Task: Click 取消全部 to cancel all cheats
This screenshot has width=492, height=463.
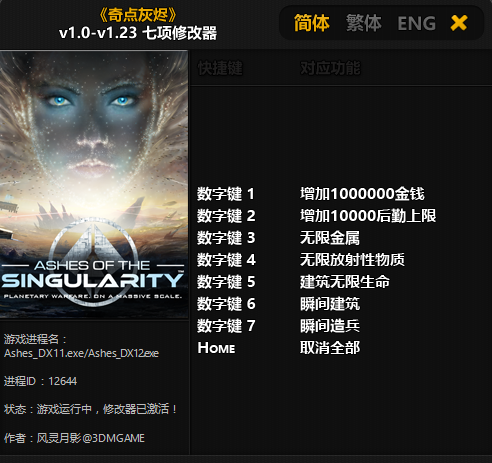Action: 330,348
